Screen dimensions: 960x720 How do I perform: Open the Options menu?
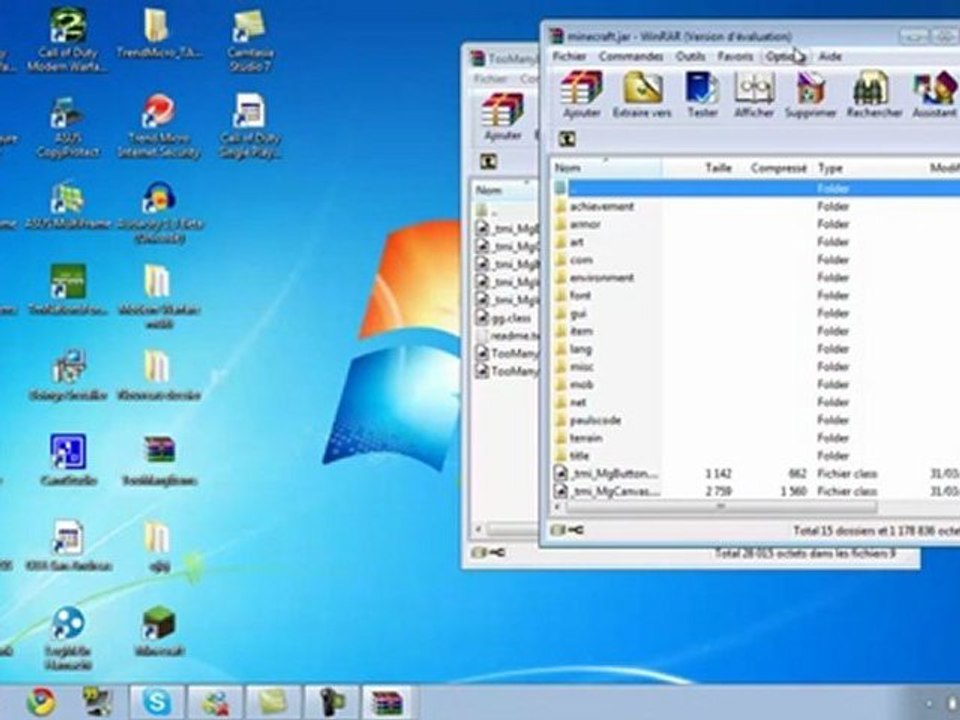click(784, 56)
